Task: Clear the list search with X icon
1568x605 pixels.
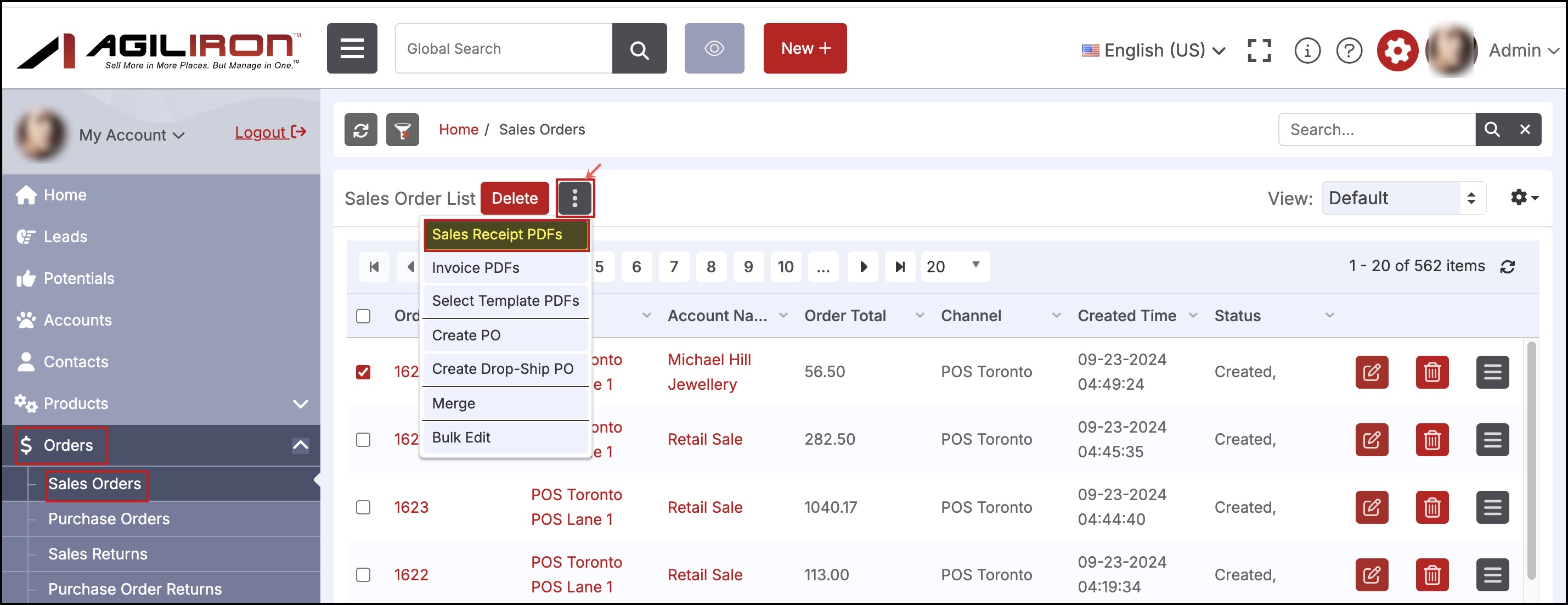Action: pos(1525,129)
